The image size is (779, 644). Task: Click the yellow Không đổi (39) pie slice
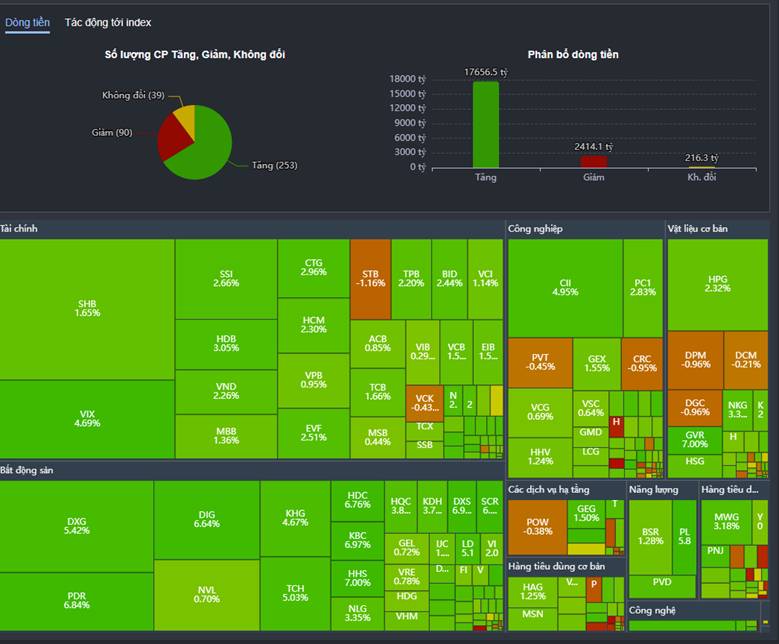(x=185, y=119)
